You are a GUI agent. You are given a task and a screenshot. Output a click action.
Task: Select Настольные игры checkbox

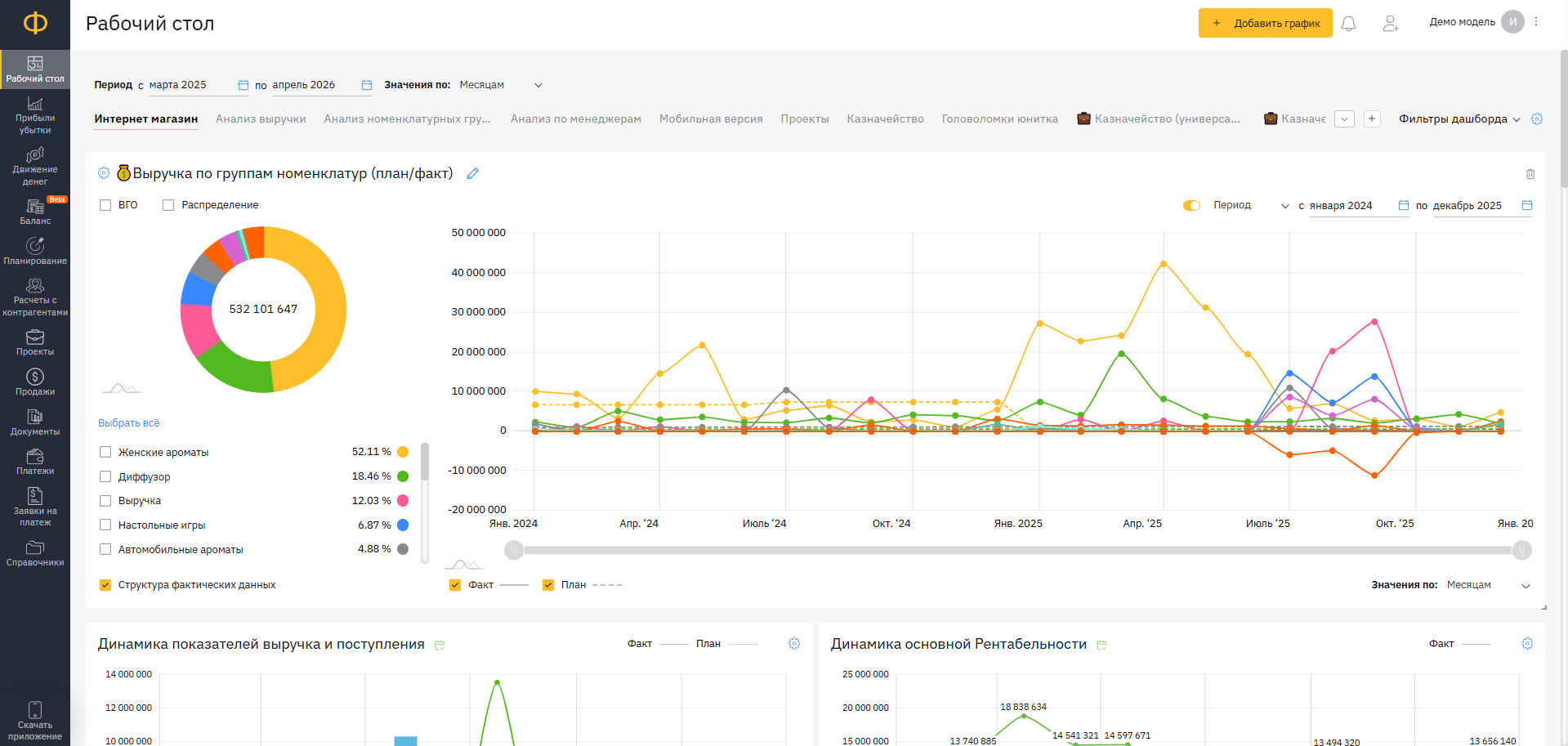click(105, 525)
